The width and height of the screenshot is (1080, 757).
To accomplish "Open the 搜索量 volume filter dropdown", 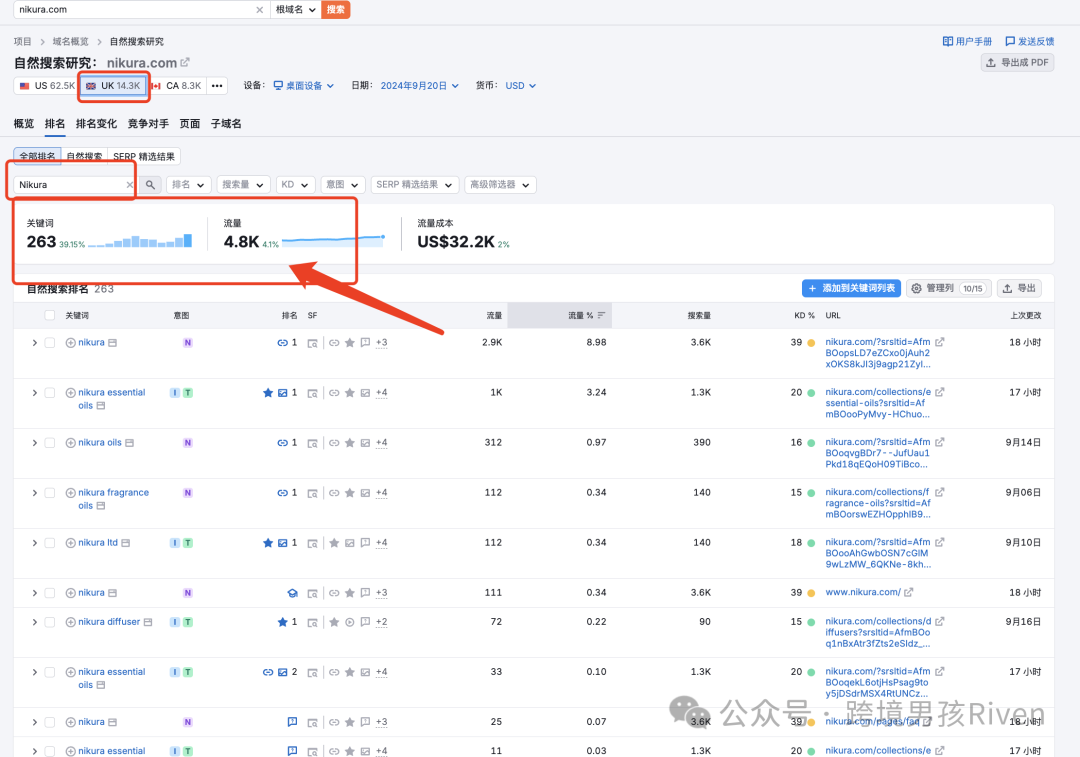I will point(243,185).
